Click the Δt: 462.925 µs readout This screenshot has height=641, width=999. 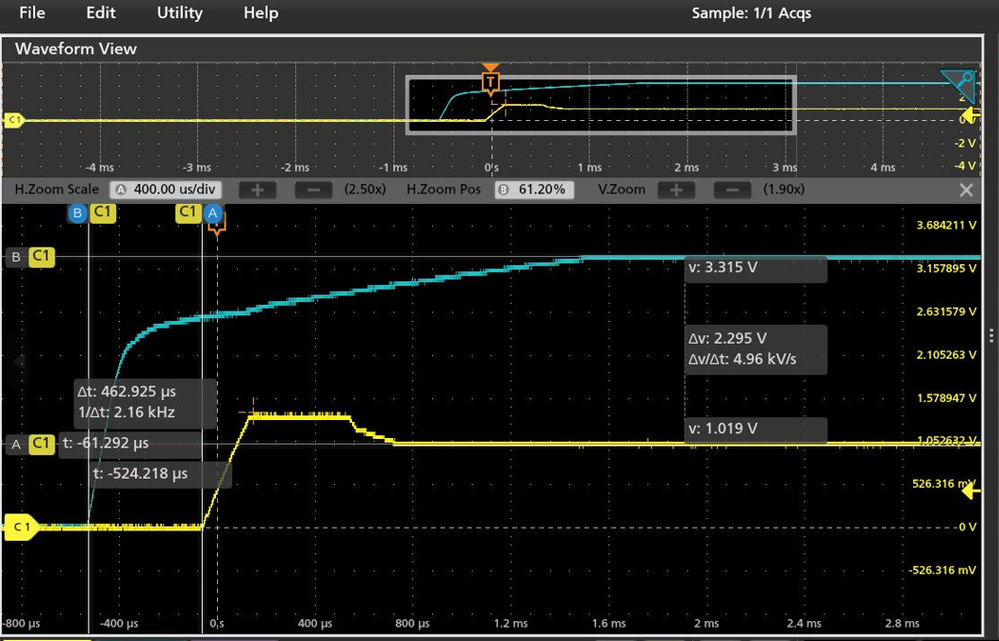point(126,391)
